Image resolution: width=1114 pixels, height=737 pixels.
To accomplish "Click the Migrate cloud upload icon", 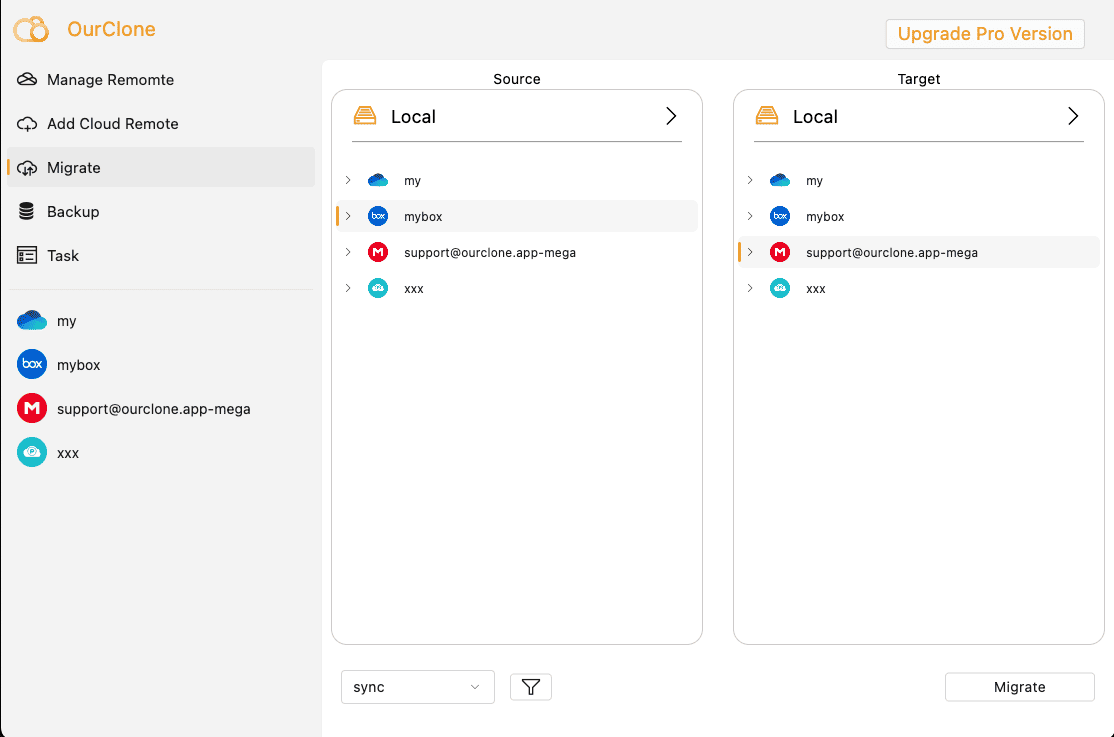I will [27, 168].
